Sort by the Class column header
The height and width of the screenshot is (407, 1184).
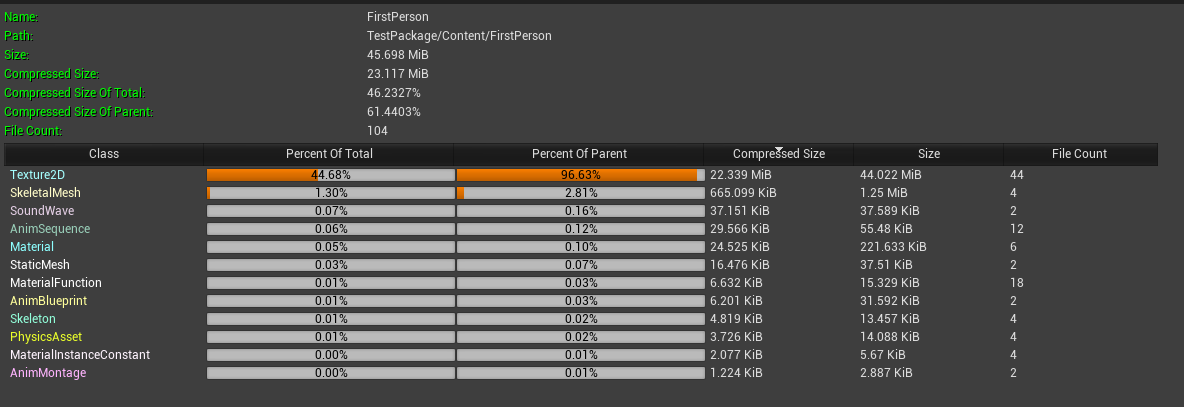(104, 154)
